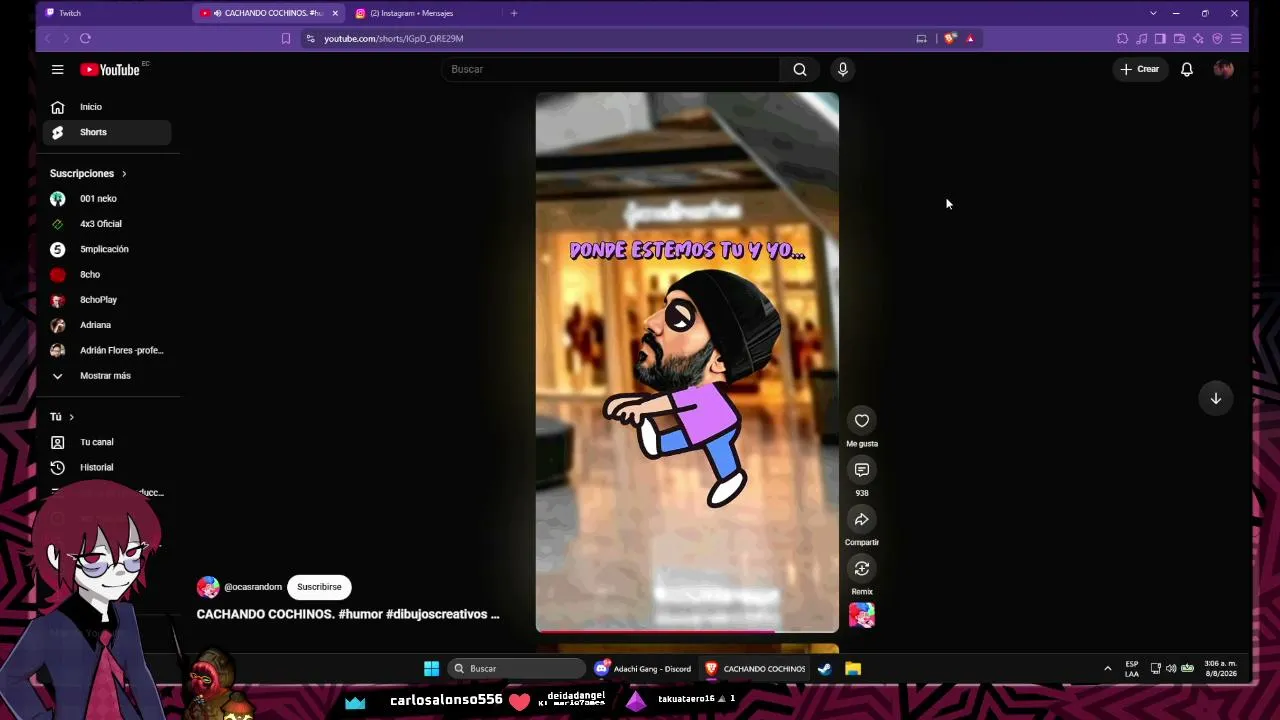Viewport: 1280px width, 720px height.
Task: Open the notifications bell
Action: pos(1187,69)
